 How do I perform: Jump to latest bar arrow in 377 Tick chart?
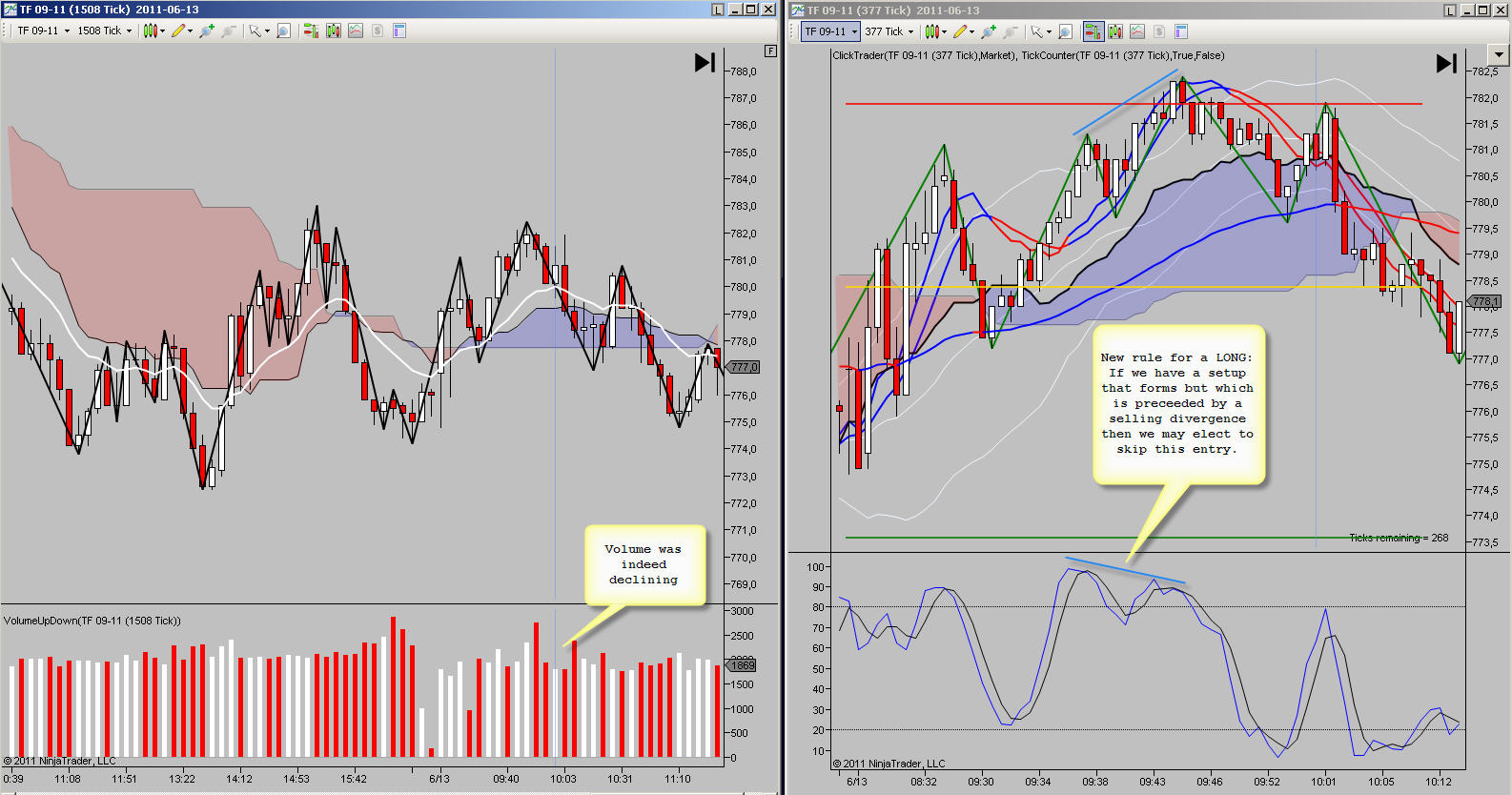coord(1446,63)
